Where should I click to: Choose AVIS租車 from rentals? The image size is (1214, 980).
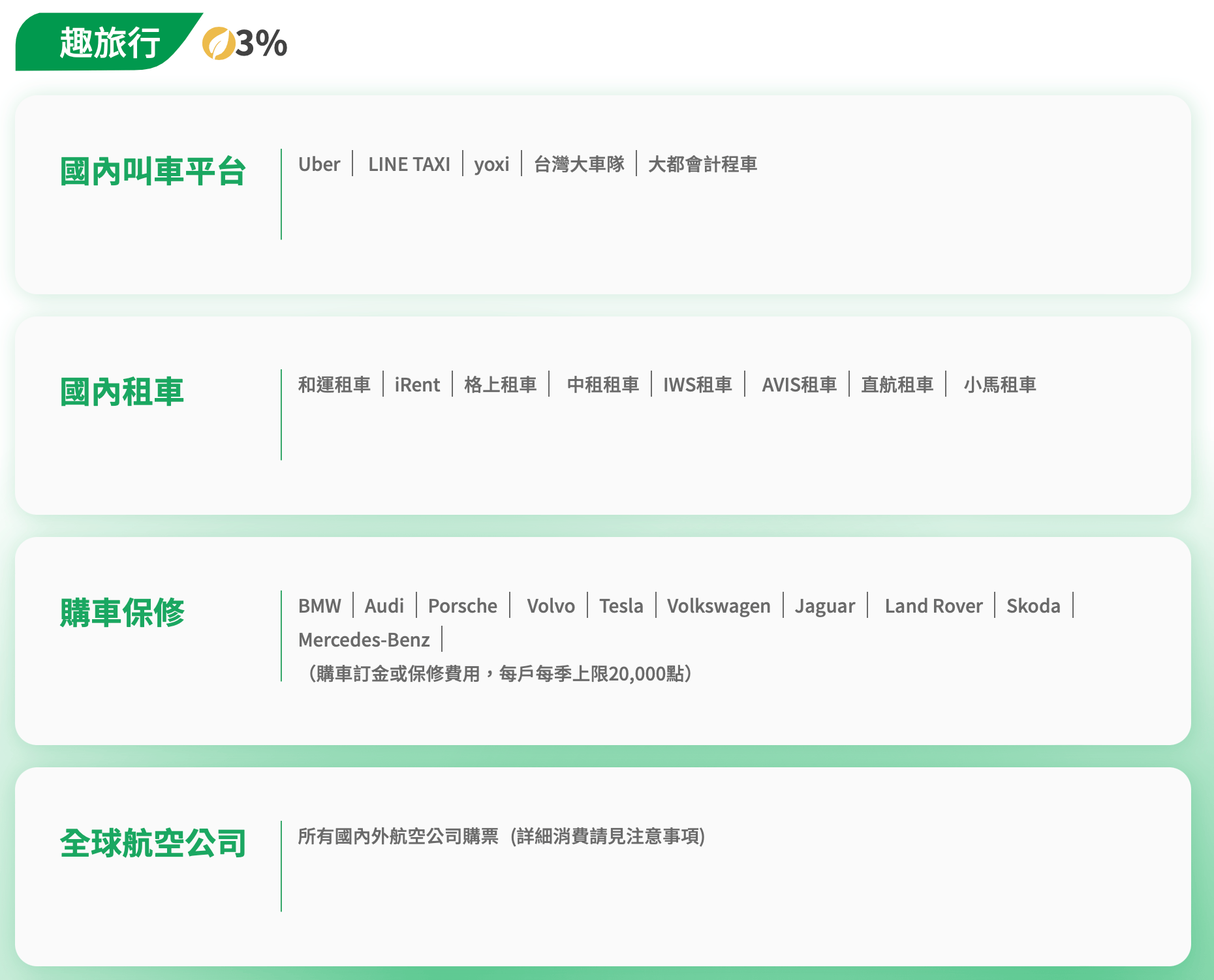pyautogui.click(x=799, y=385)
